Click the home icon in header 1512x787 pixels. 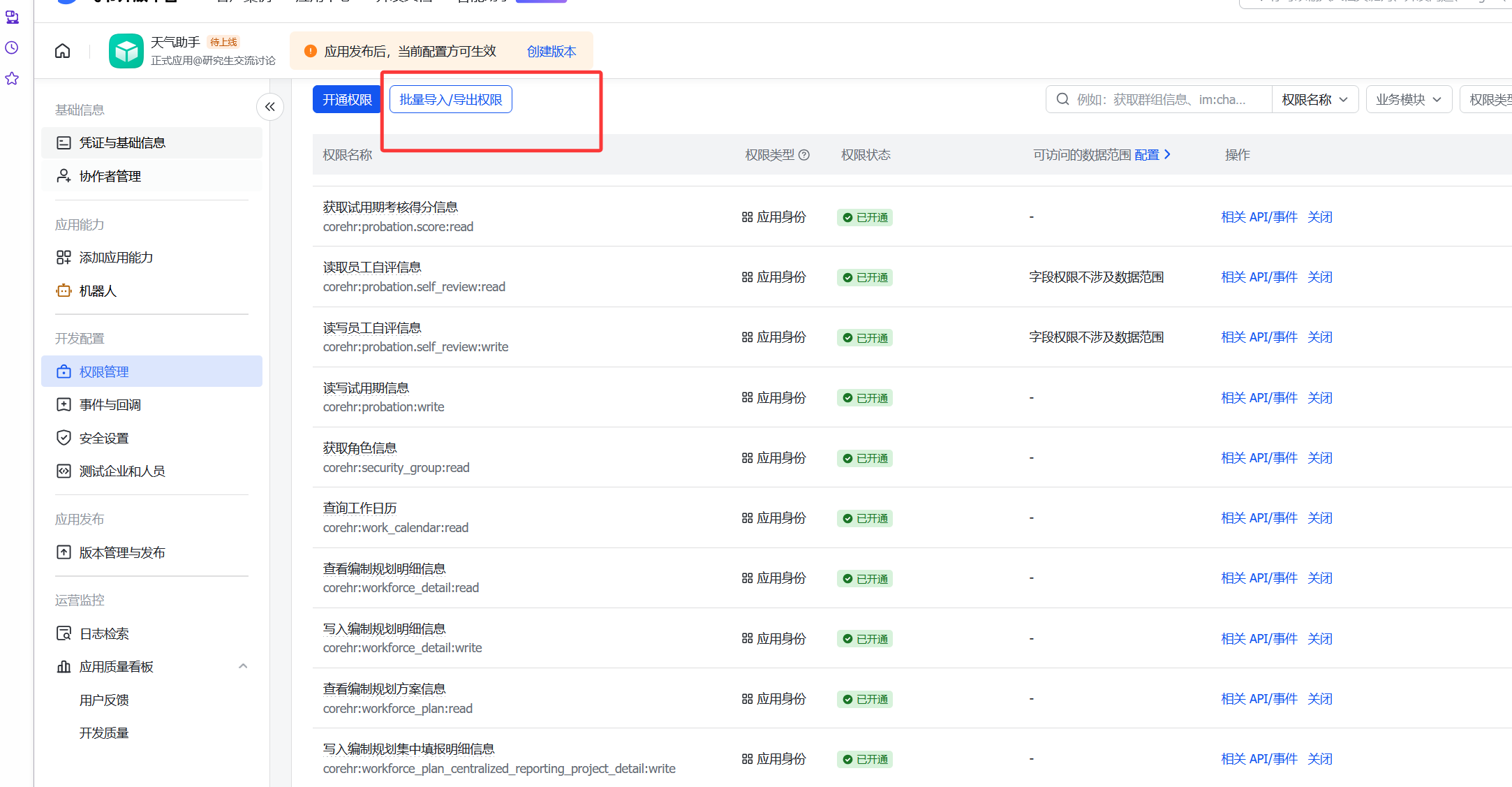63,51
